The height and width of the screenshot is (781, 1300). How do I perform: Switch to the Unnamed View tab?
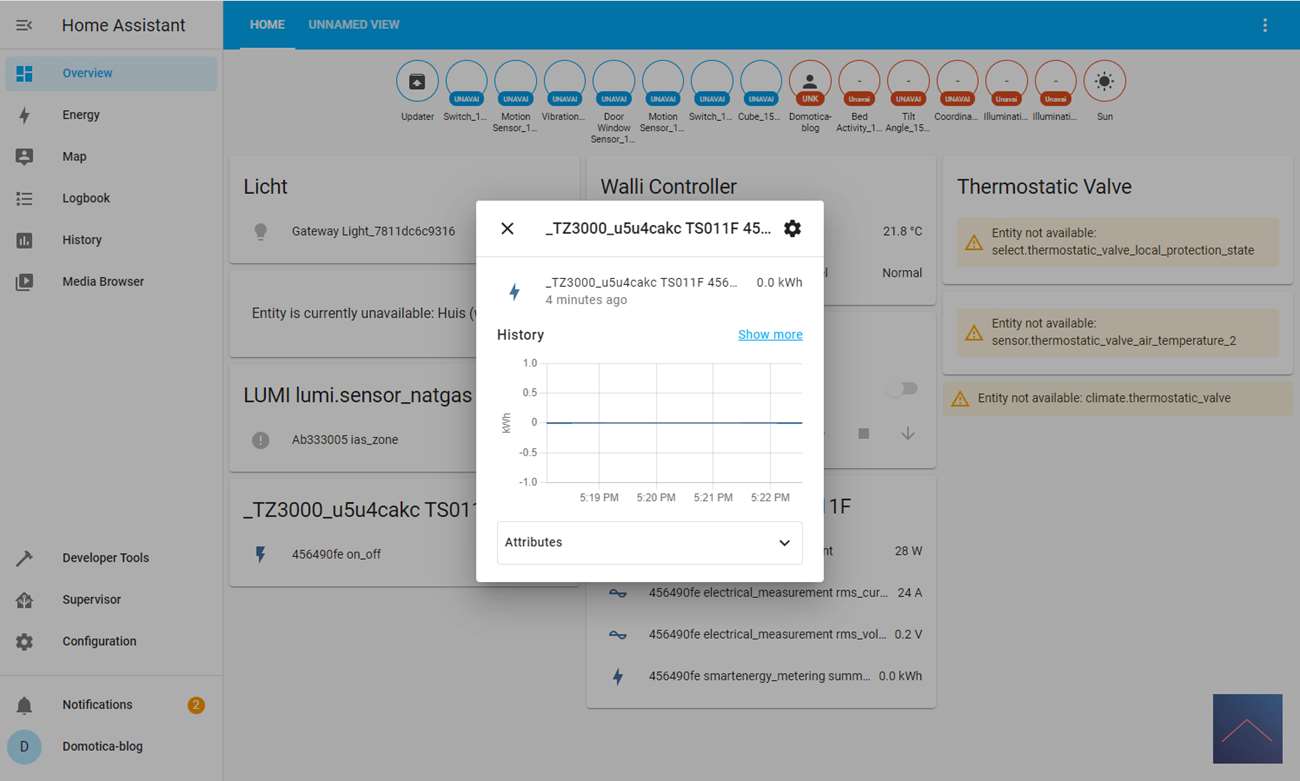tap(353, 25)
